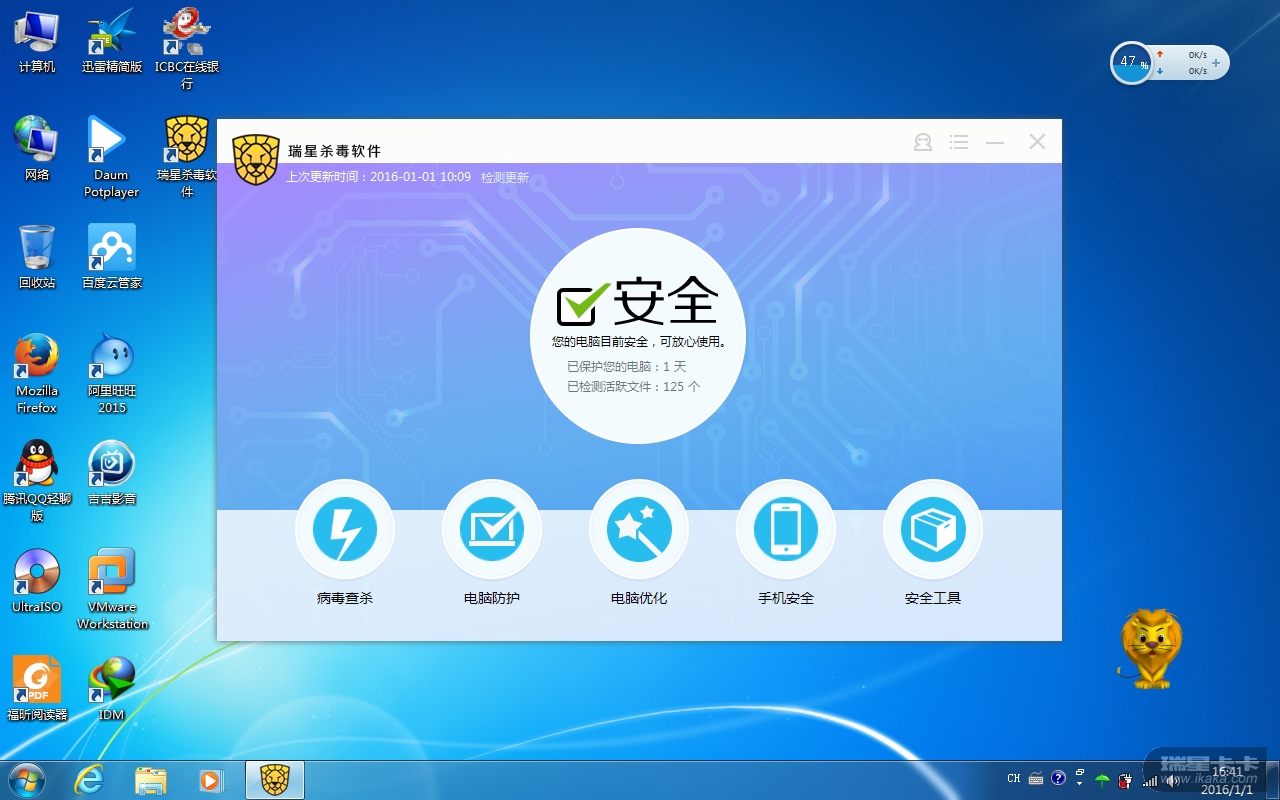Click the Rising lion shield logo

click(x=256, y=159)
